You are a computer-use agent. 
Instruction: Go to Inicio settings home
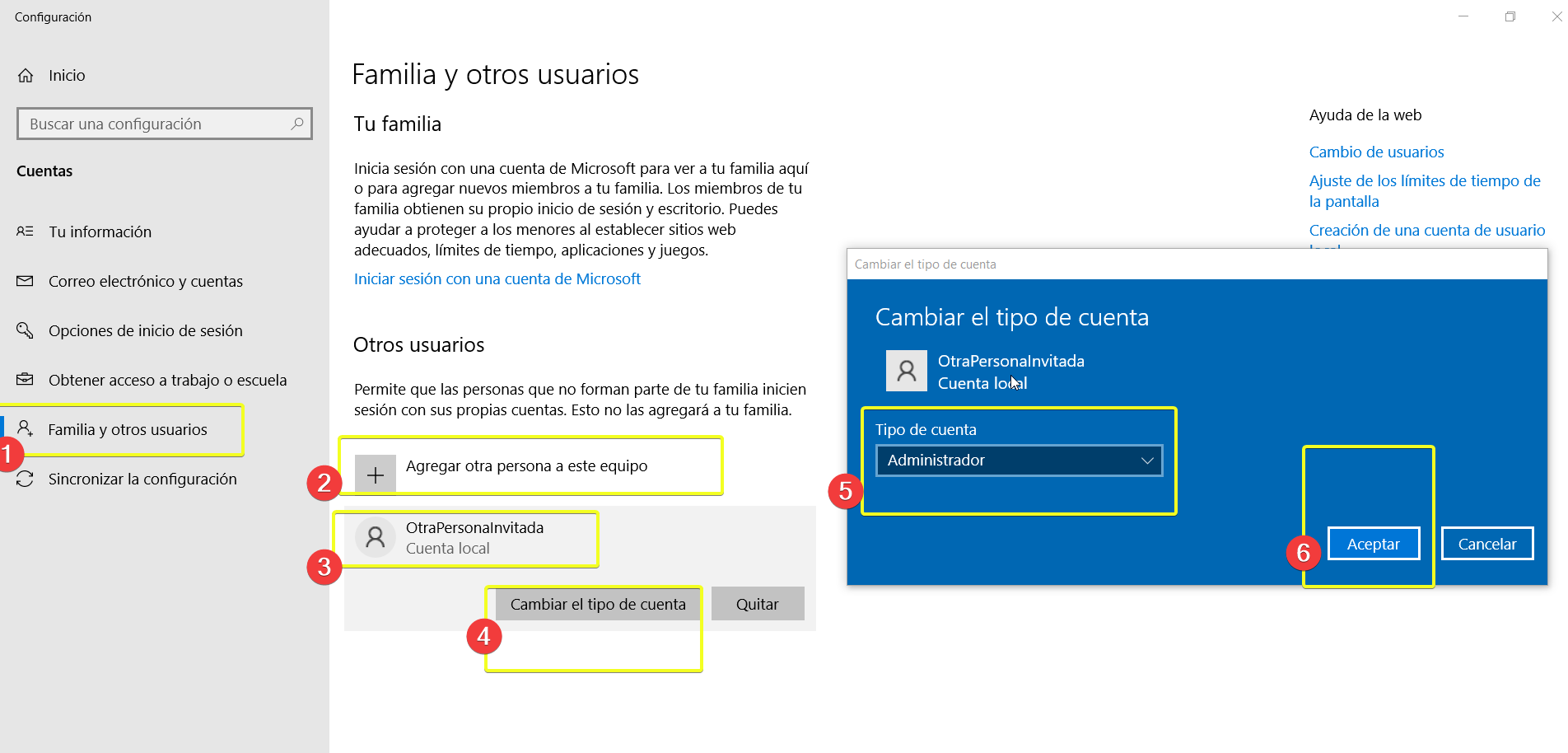(67, 76)
